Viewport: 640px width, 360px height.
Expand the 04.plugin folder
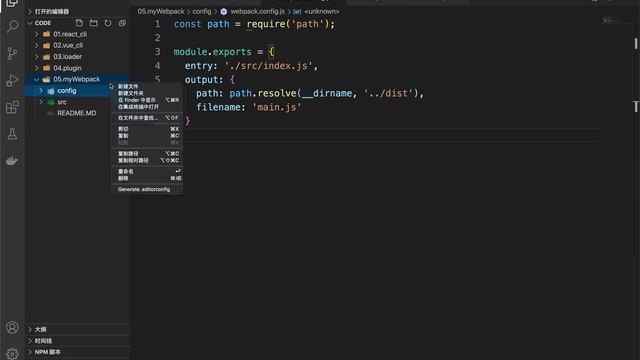pos(37,68)
